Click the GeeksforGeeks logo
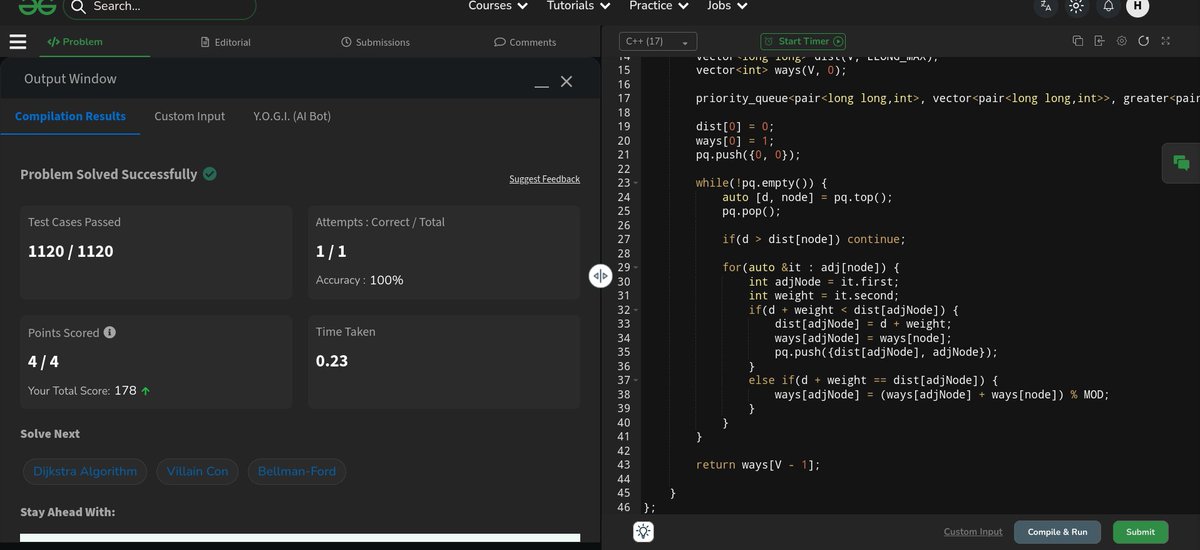Image resolution: width=1200 pixels, height=550 pixels. (x=37, y=6)
